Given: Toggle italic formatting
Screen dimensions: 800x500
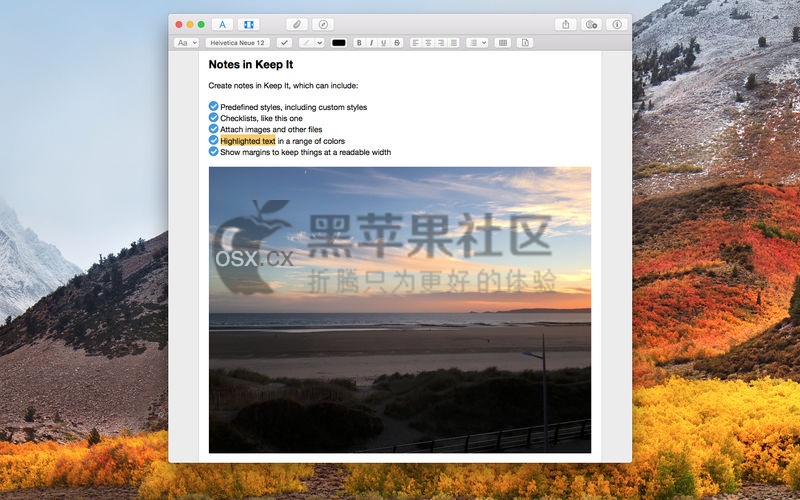Looking at the screenshot, I should (371, 43).
